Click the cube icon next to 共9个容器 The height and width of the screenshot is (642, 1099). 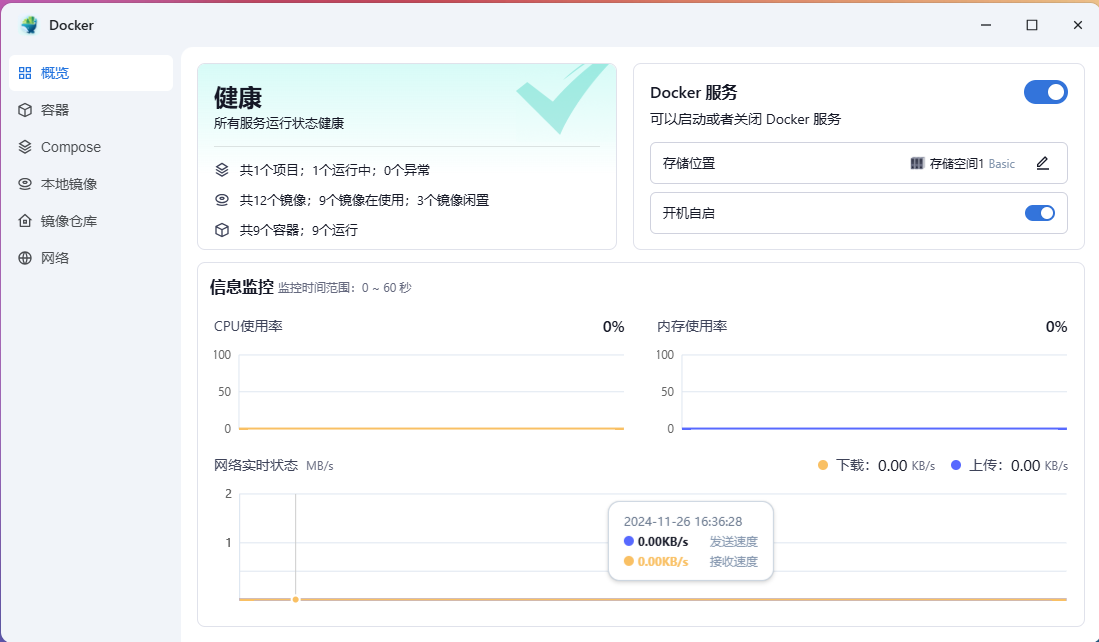pyautogui.click(x=222, y=230)
